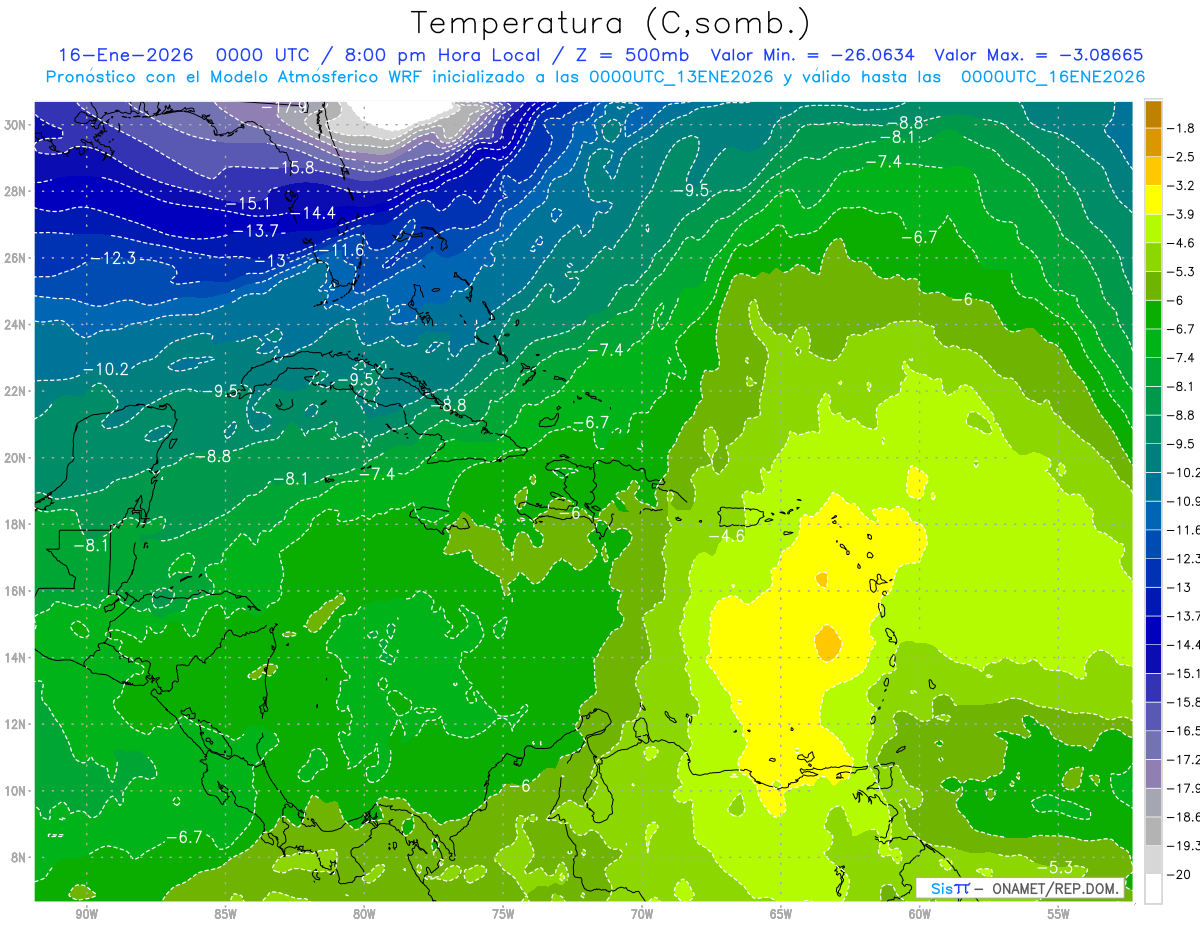
Task: Click 'Valor Min. = -26.0634' in header
Action: click(815, 55)
